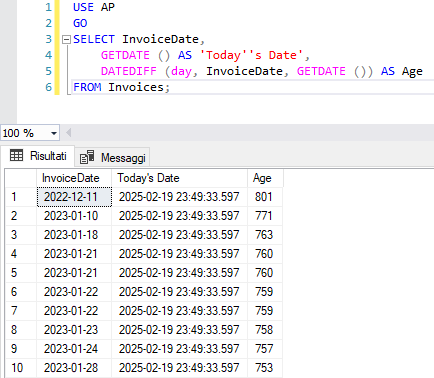The image size is (434, 378).
Task: Click the USE keyword on line 1
Action: [x=83, y=7]
